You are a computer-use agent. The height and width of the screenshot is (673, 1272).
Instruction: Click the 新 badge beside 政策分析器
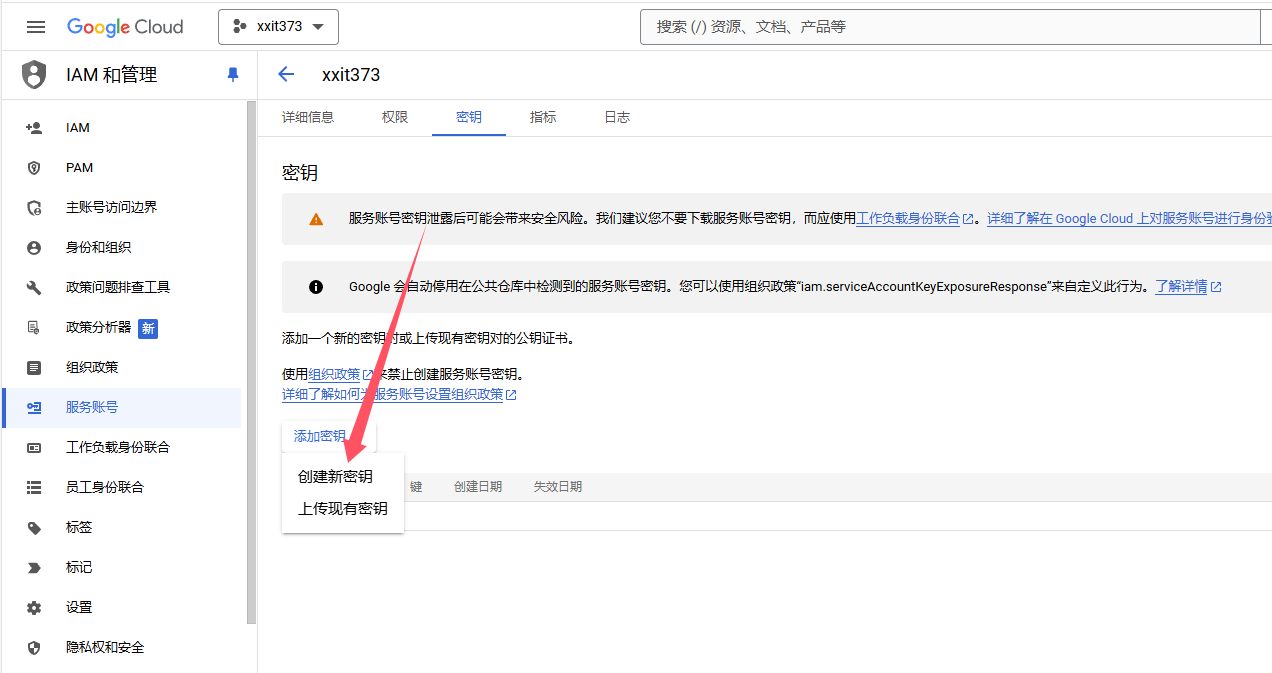click(148, 328)
